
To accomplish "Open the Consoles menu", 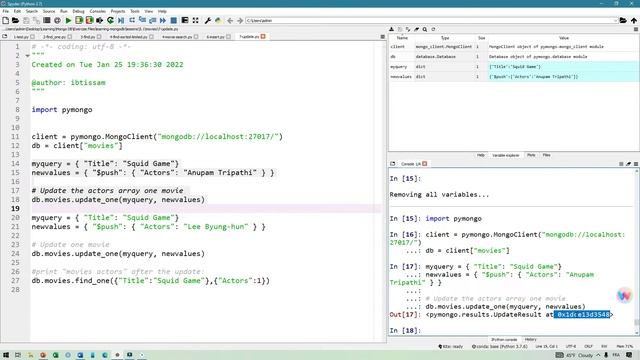I will click(x=98, y=11).
